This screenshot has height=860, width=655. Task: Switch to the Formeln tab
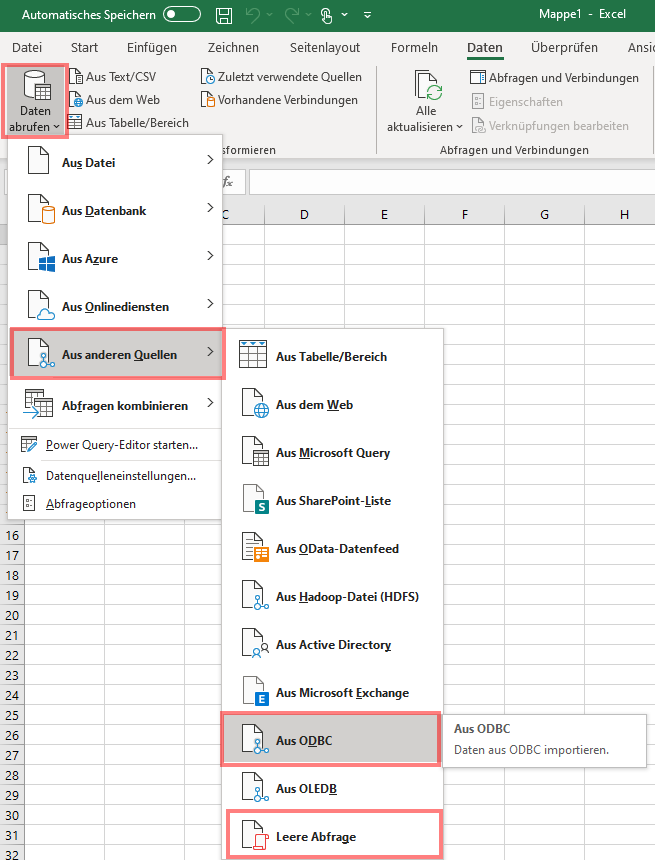pos(414,48)
